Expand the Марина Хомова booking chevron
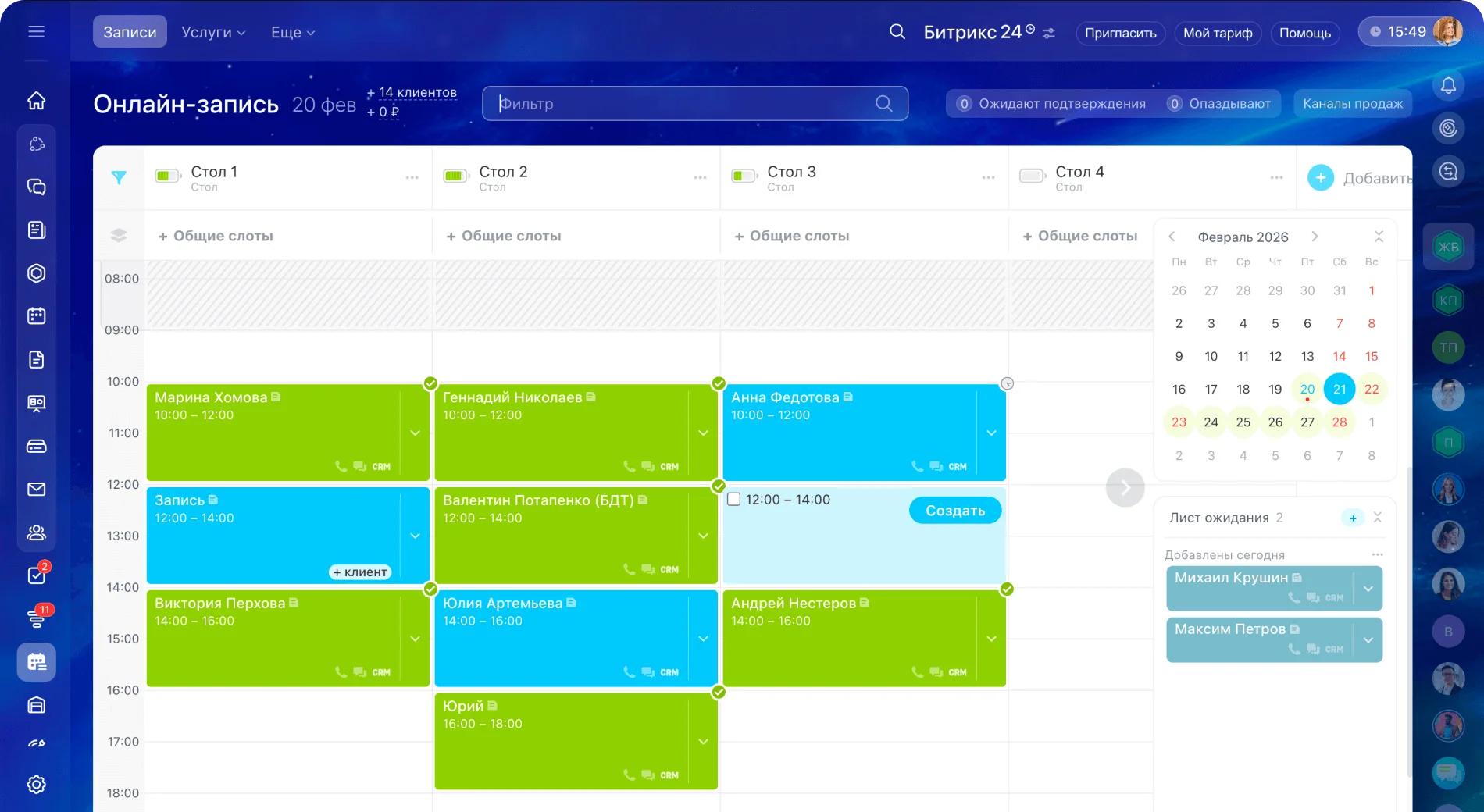The width and height of the screenshot is (1484, 812). pos(415,433)
